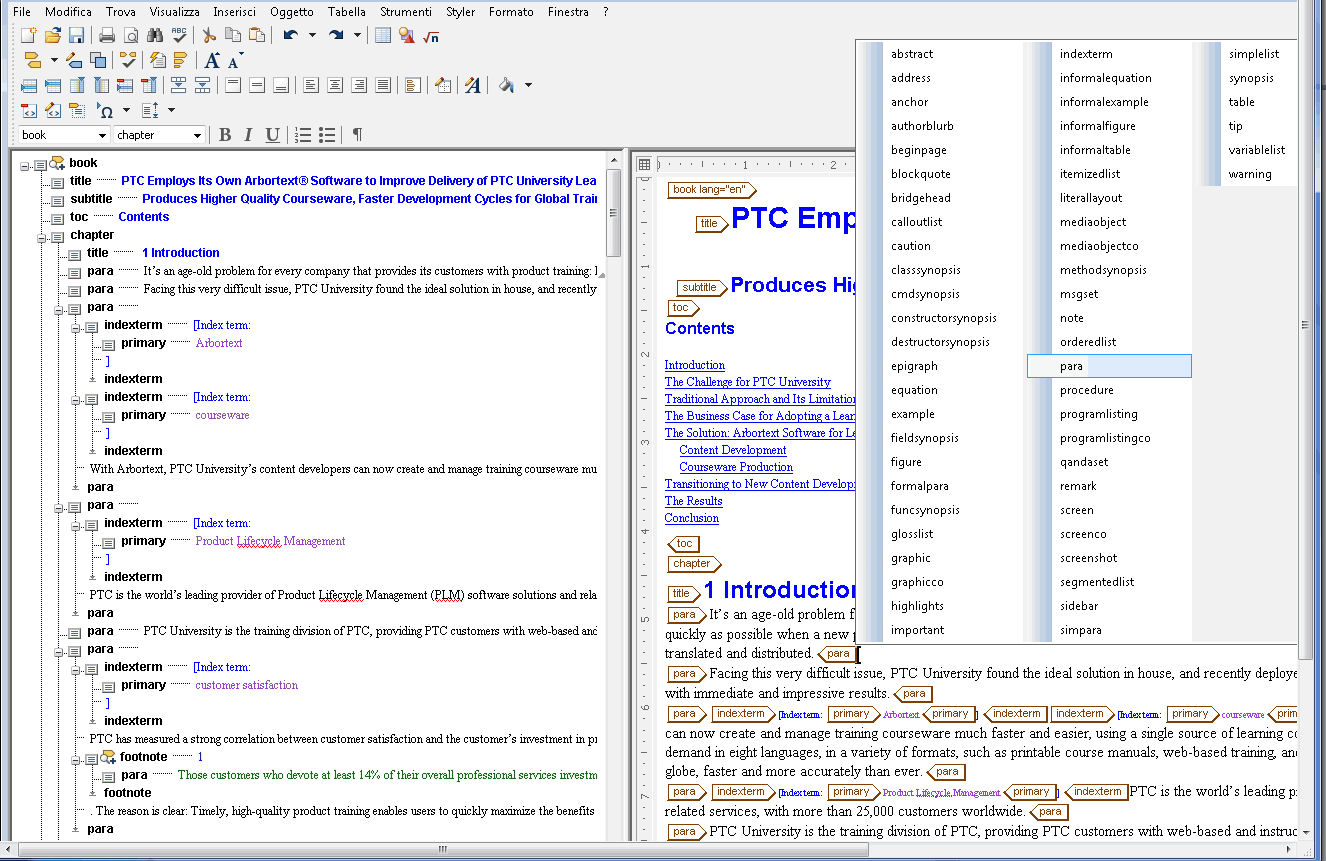Open the chapter element dropdown

click(x=197, y=135)
